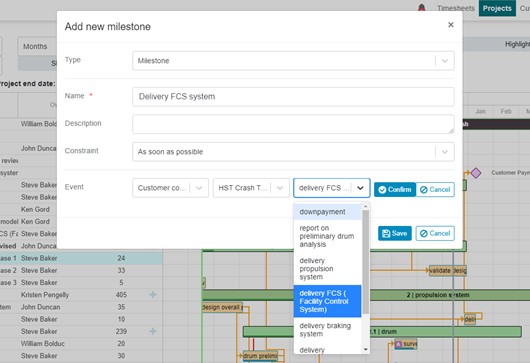Choose delivery FCS (Facility Control System) option
530x363 pixels.
(x=328, y=301)
